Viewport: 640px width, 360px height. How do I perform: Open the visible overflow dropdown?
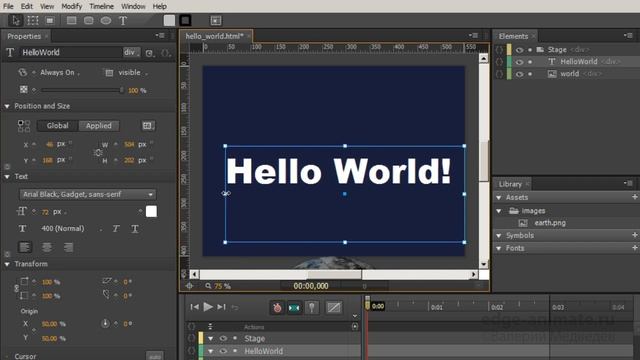[132, 73]
